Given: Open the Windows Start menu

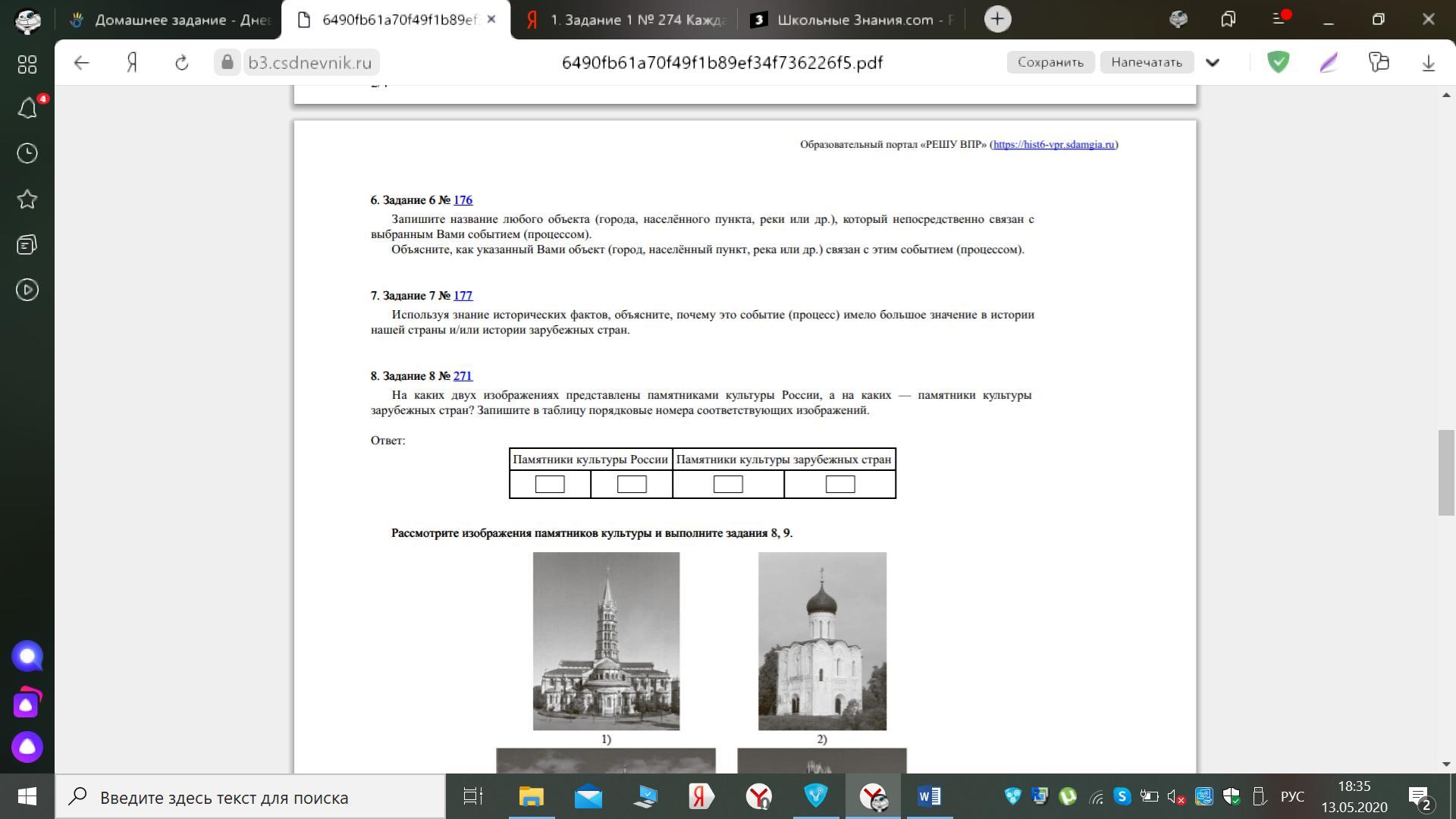Looking at the screenshot, I should (x=27, y=796).
